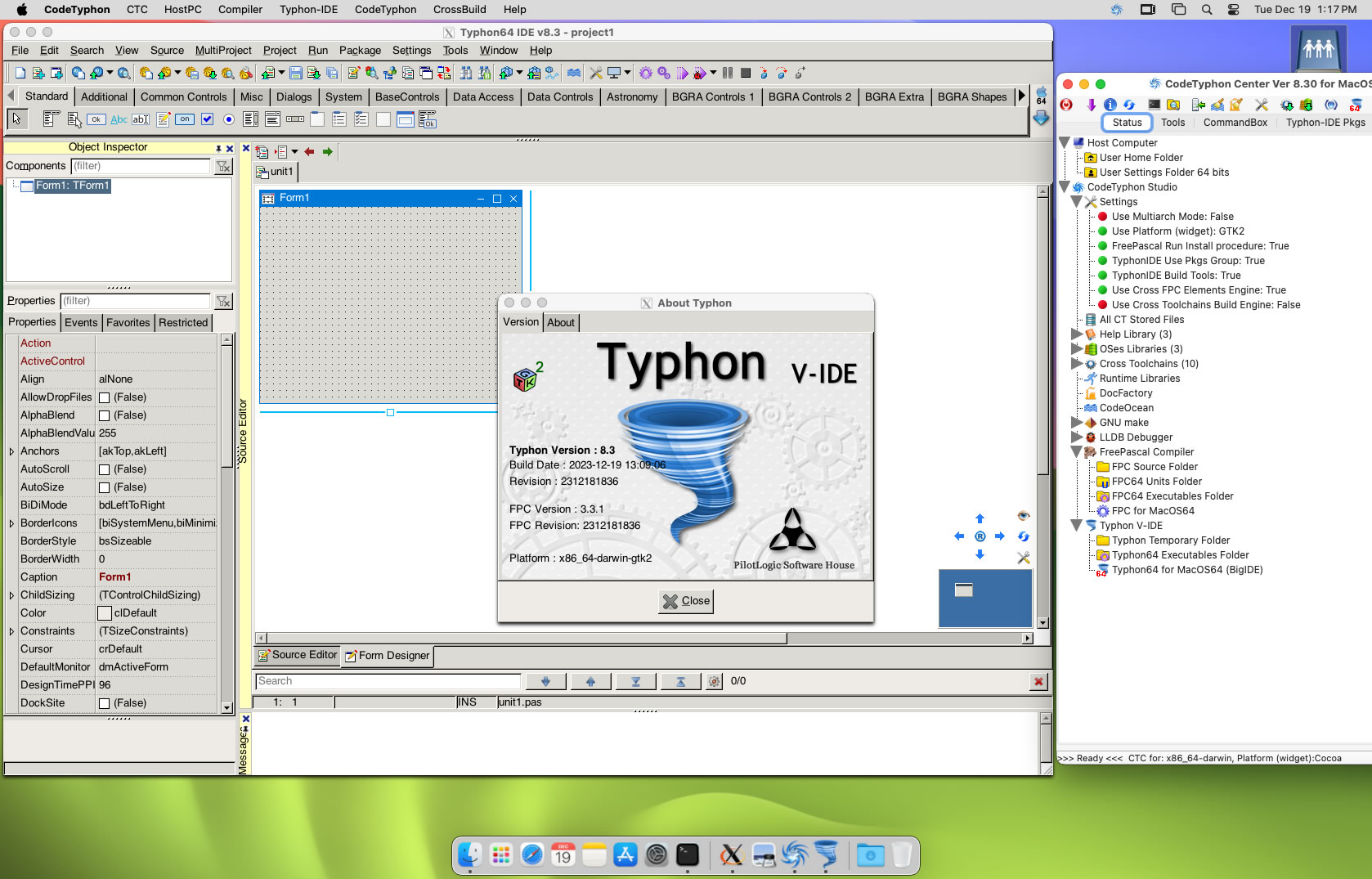Expand the Constraints property

[x=11, y=631]
